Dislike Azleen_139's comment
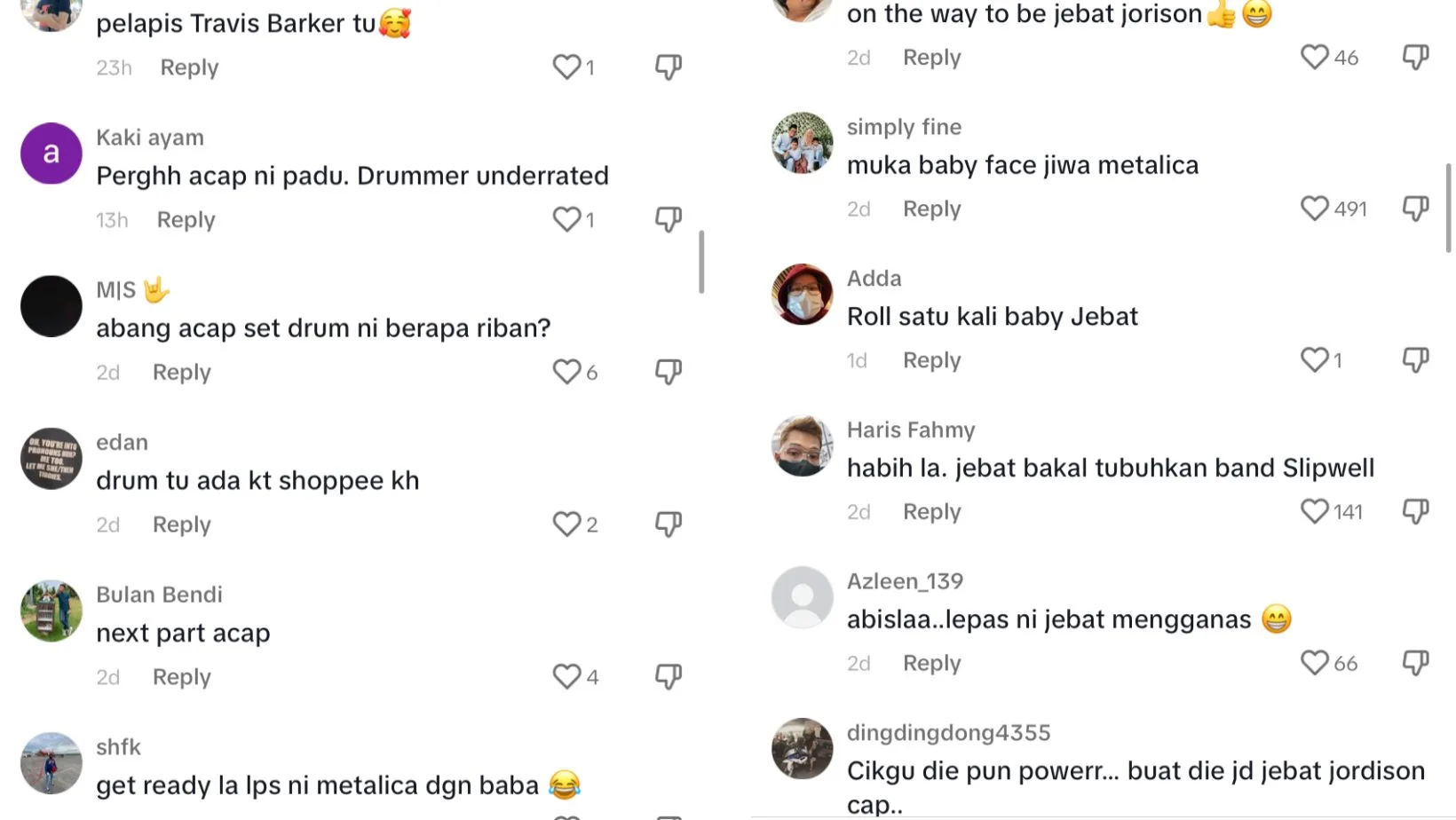 tap(1415, 663)
